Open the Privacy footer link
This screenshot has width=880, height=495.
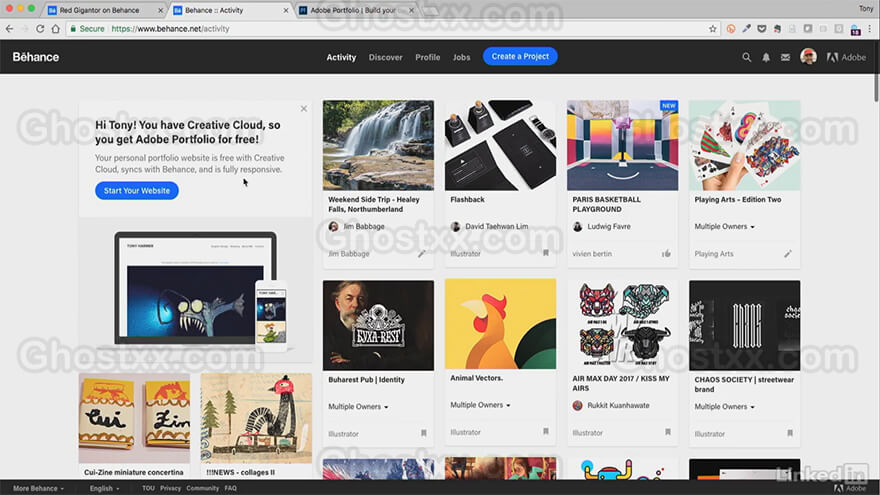click(170, 488)
